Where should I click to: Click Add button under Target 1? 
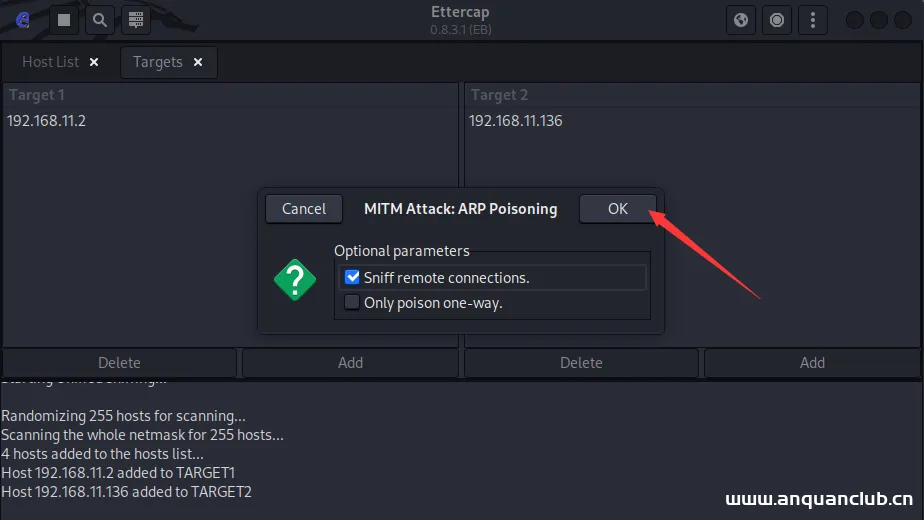[x=350, y=363]
